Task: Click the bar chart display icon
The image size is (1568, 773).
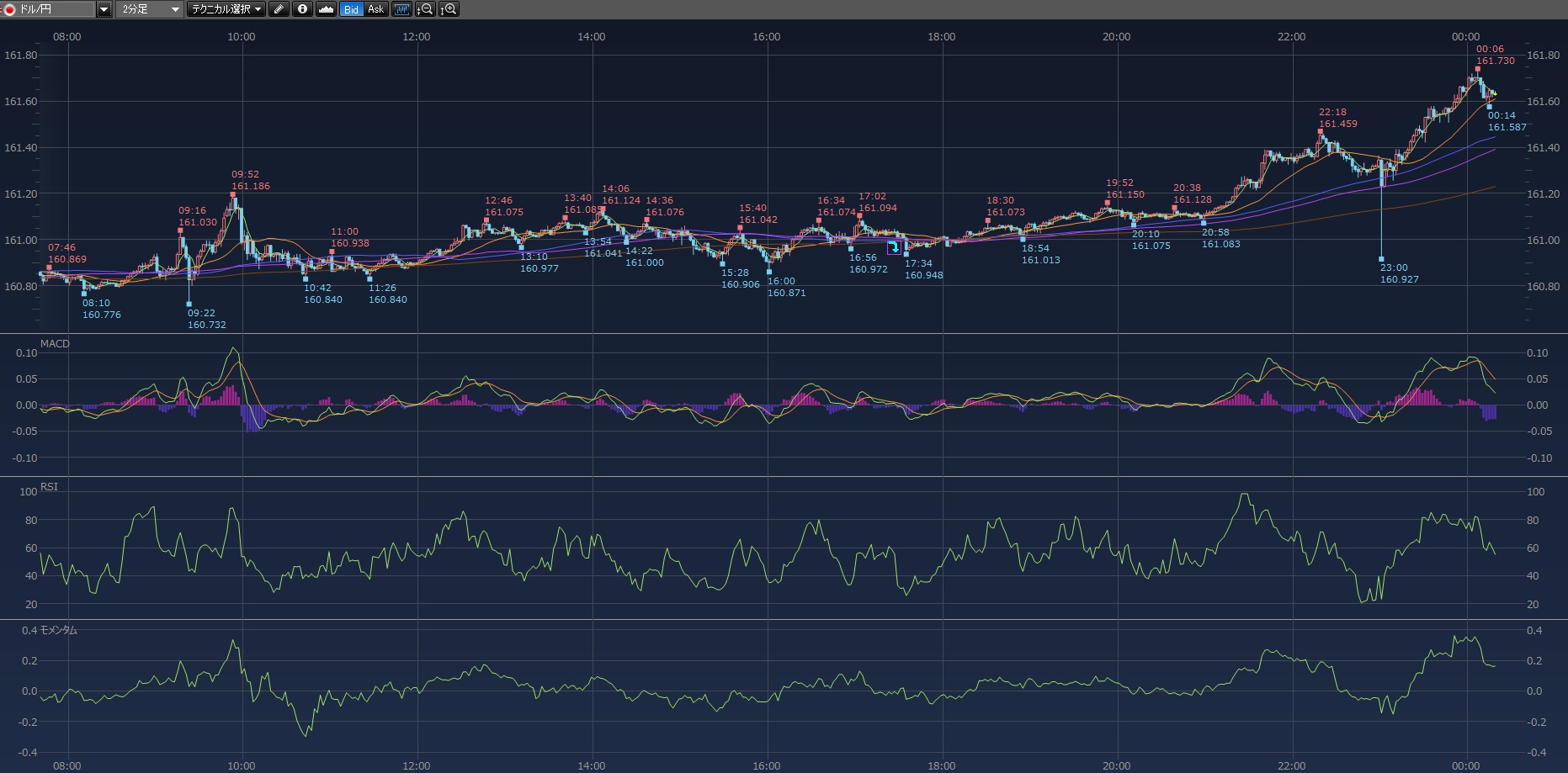Action: tap(401, 9)
